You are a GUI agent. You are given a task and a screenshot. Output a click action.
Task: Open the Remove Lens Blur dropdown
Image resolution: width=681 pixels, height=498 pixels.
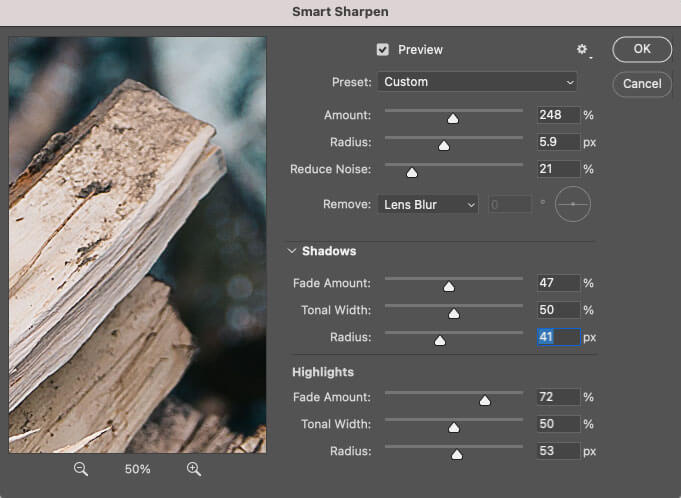pos(428,205)
